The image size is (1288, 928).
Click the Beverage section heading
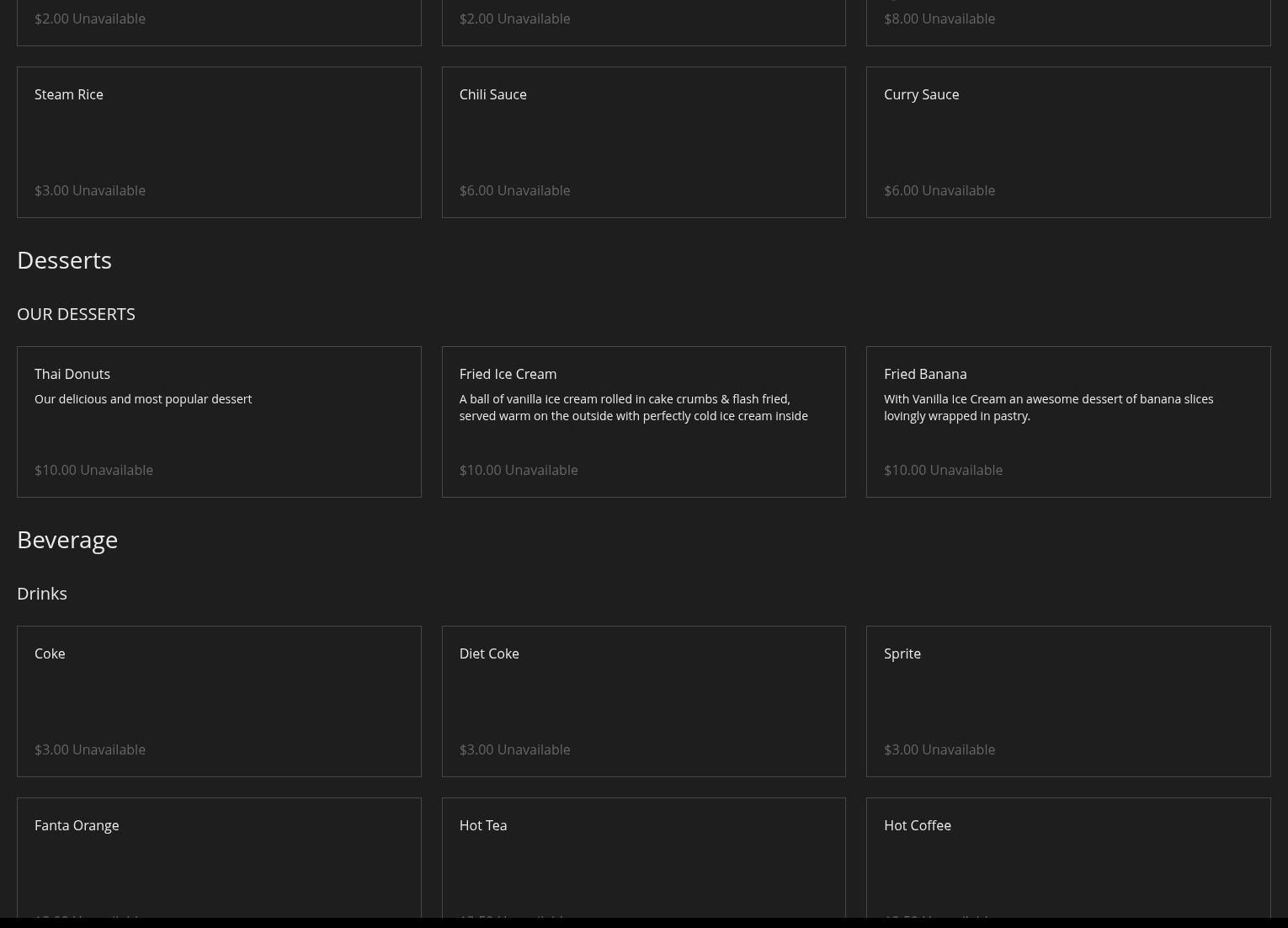click(67, 540)
